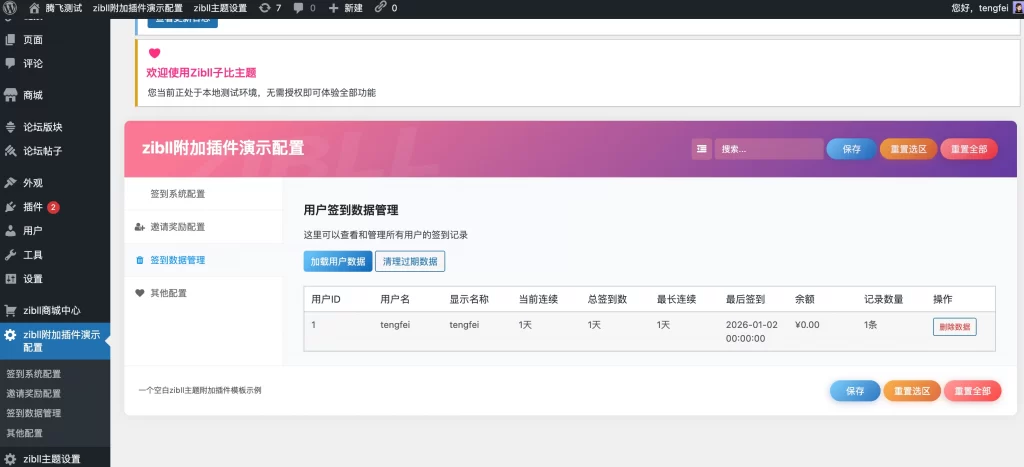Click the 最后签到 column header
Viewport: 1024px width, 467px height.
[745, 299]
